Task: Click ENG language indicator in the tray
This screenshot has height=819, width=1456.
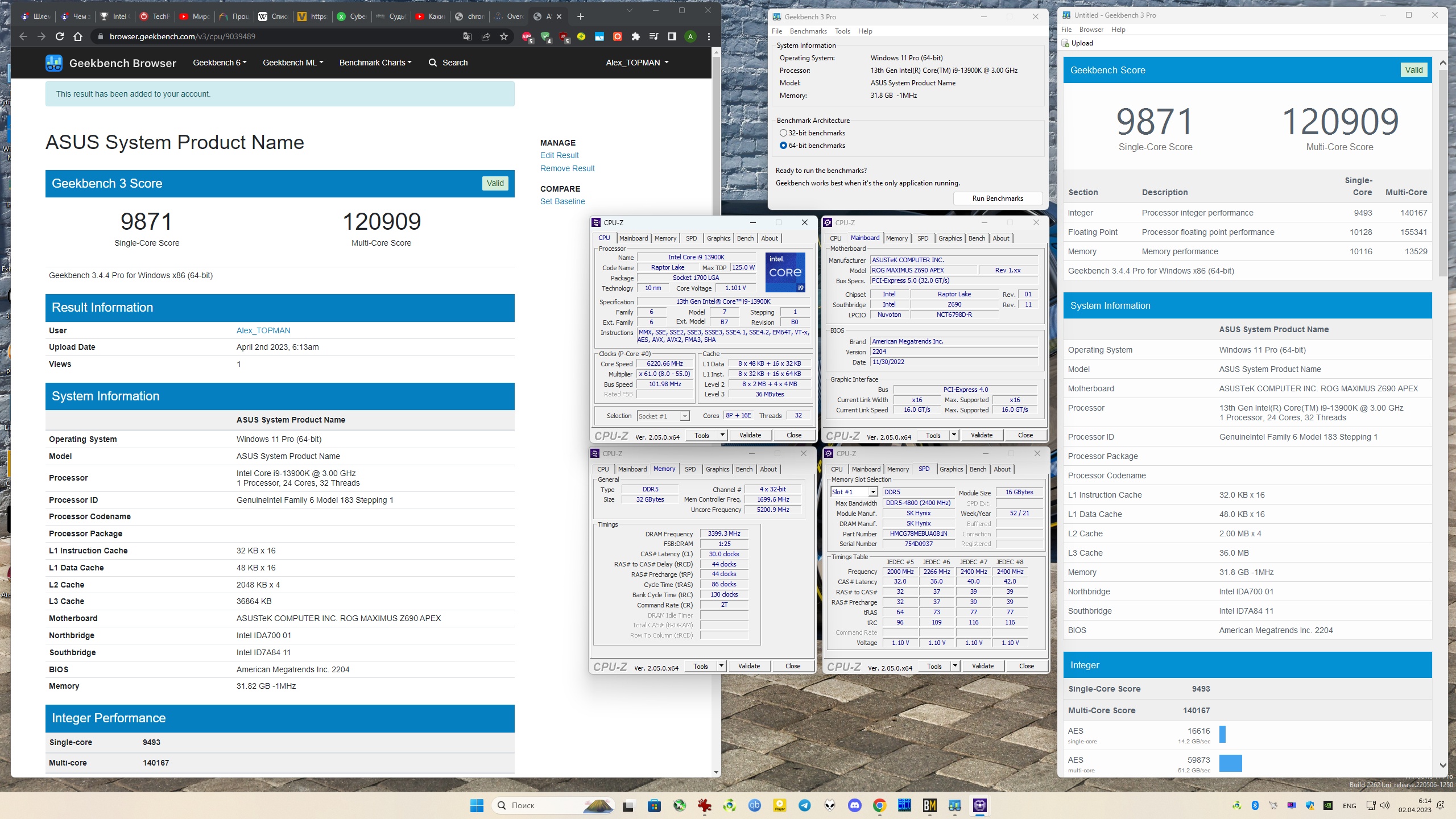Action: pos(1349,805)
